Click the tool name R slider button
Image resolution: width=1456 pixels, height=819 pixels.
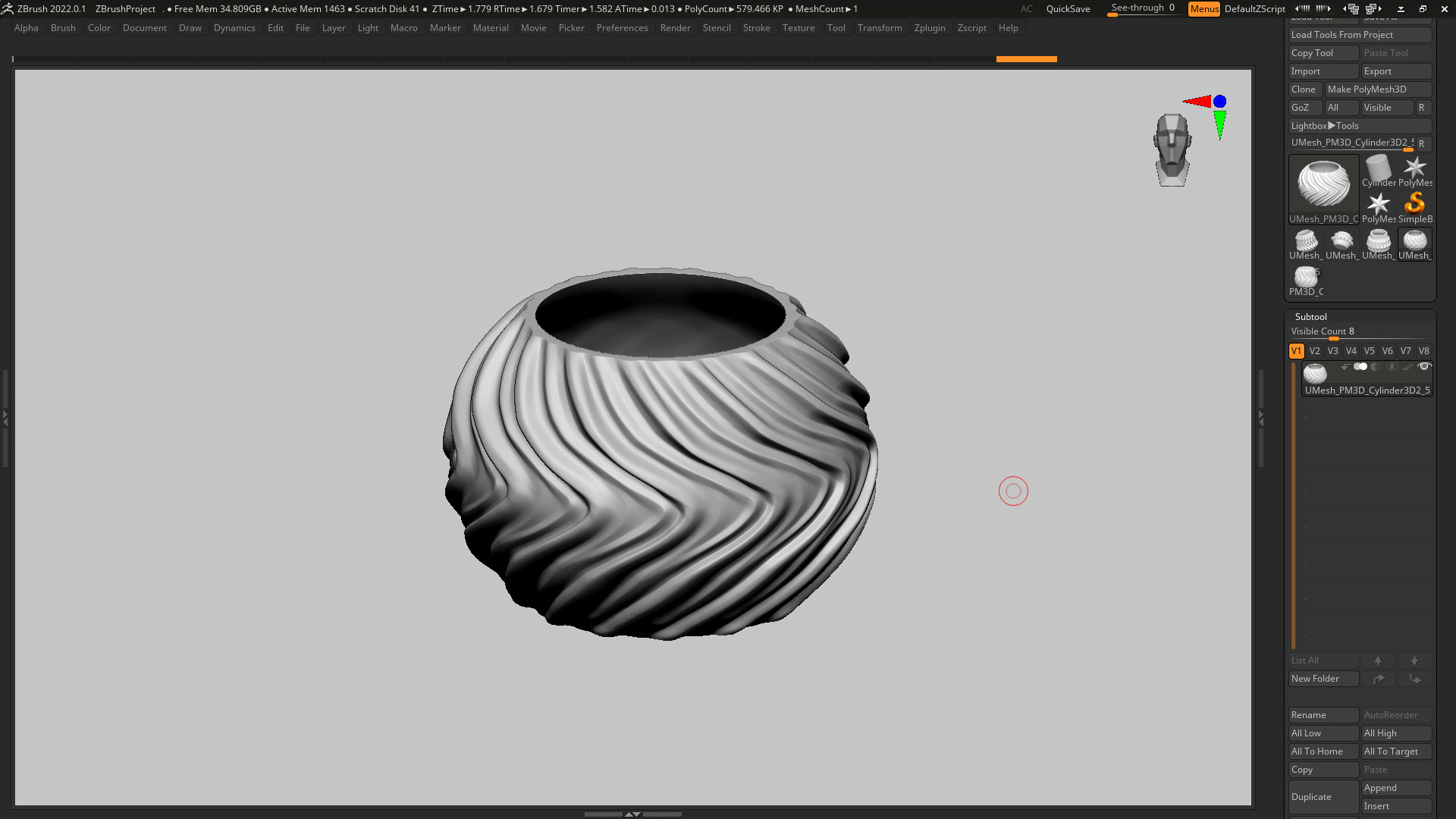[x=1423, y=143]
